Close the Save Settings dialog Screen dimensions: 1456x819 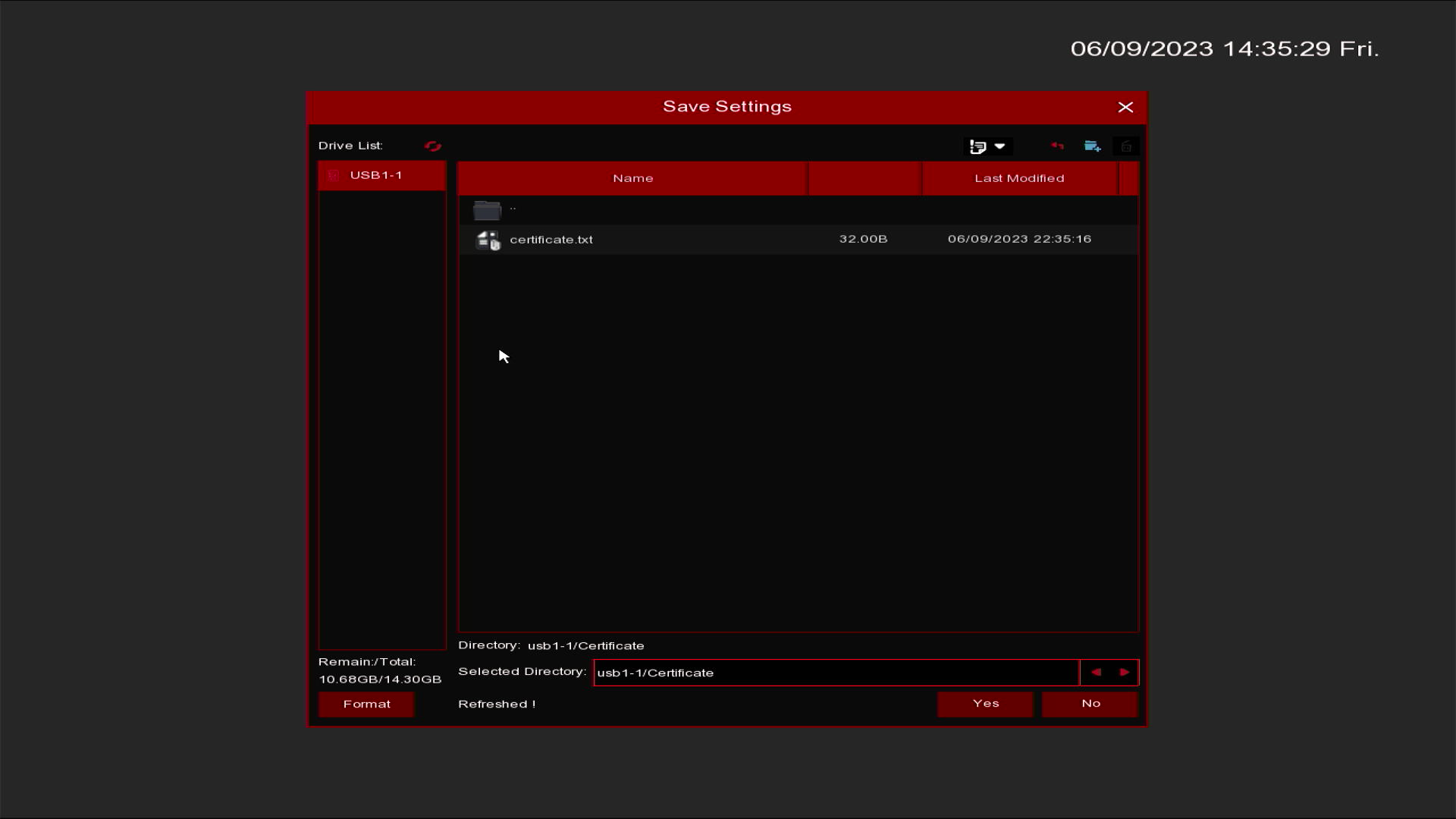click(1125, 108)
